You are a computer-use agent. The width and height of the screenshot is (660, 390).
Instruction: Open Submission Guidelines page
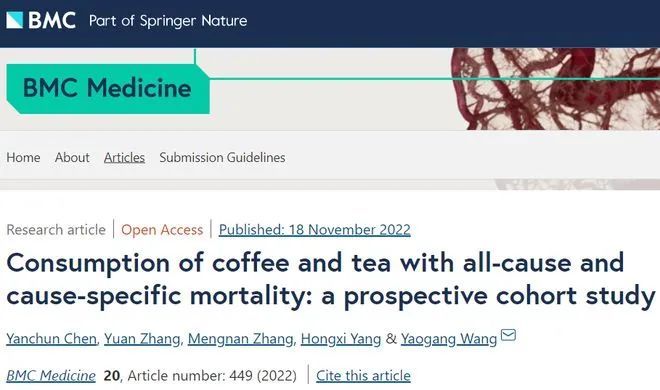pos(222,157)
